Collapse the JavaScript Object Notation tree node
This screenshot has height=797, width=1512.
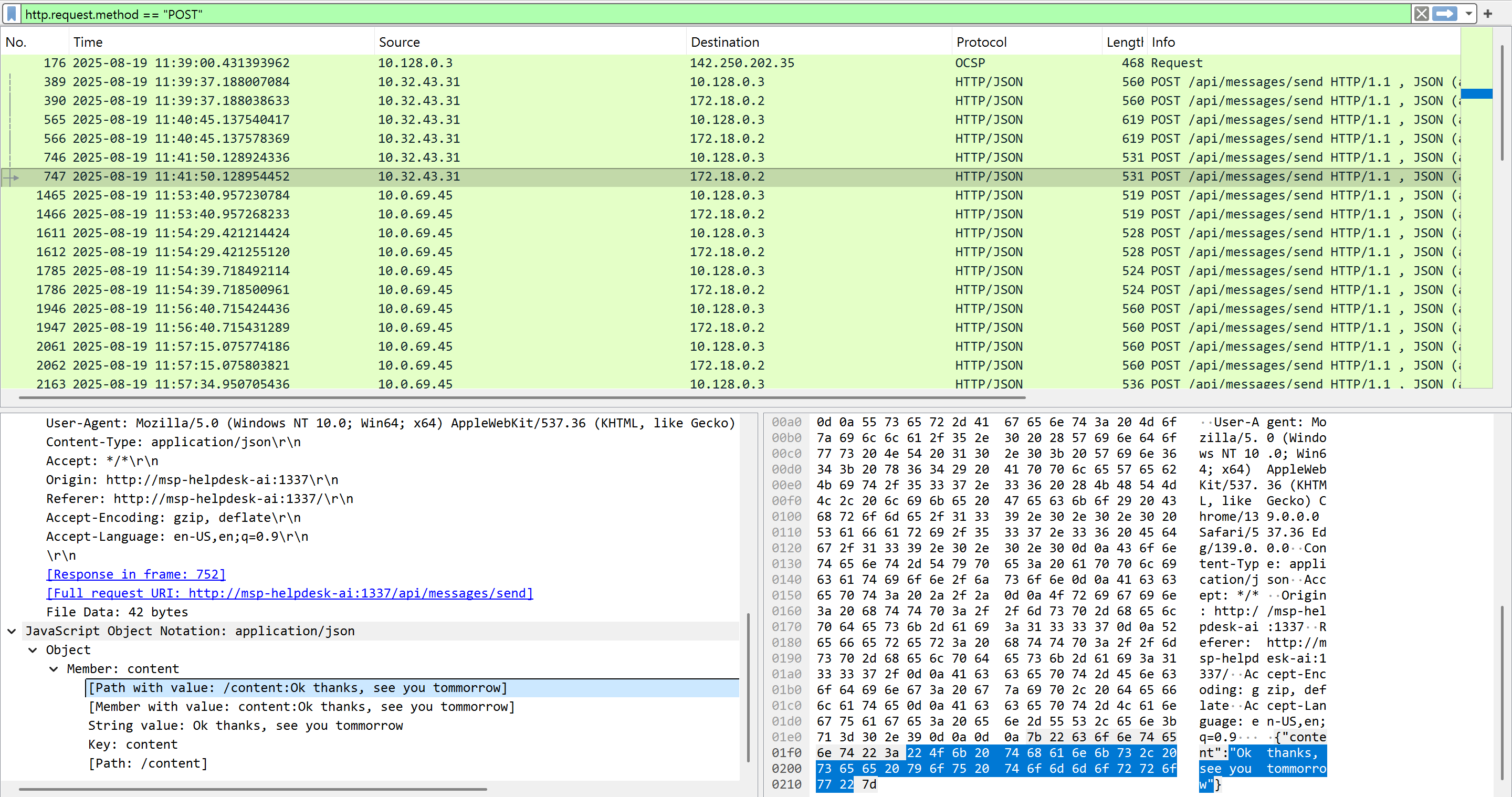point(12,631)
